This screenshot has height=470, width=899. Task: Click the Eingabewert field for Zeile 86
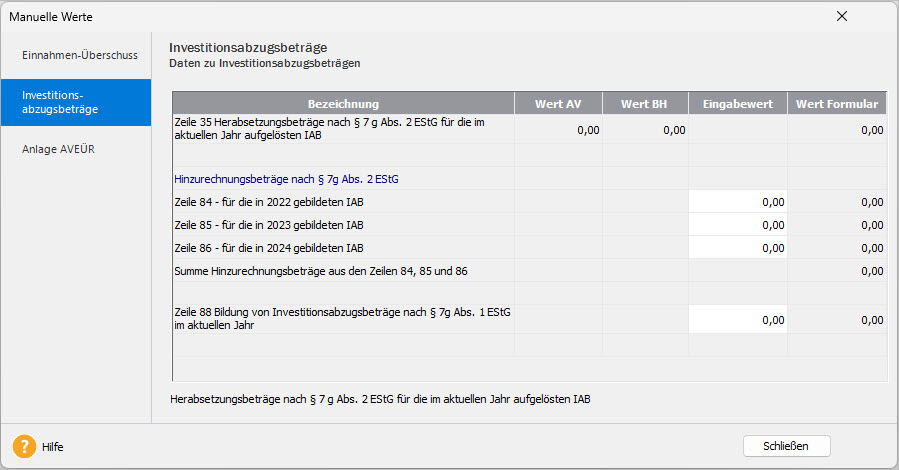click(737, 248)
